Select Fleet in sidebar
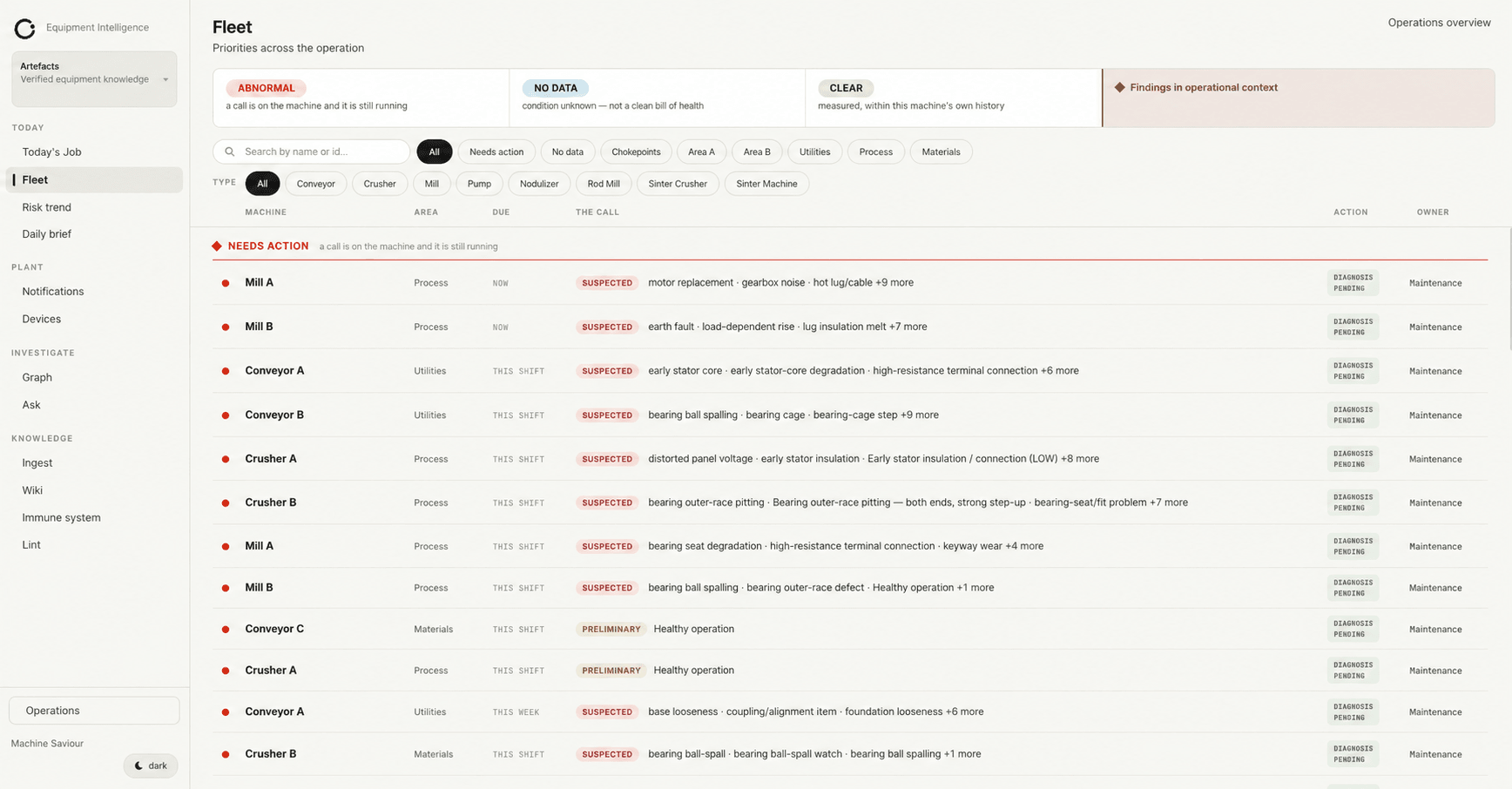This screenshot has width=1512, height=789. click(94, 179)
